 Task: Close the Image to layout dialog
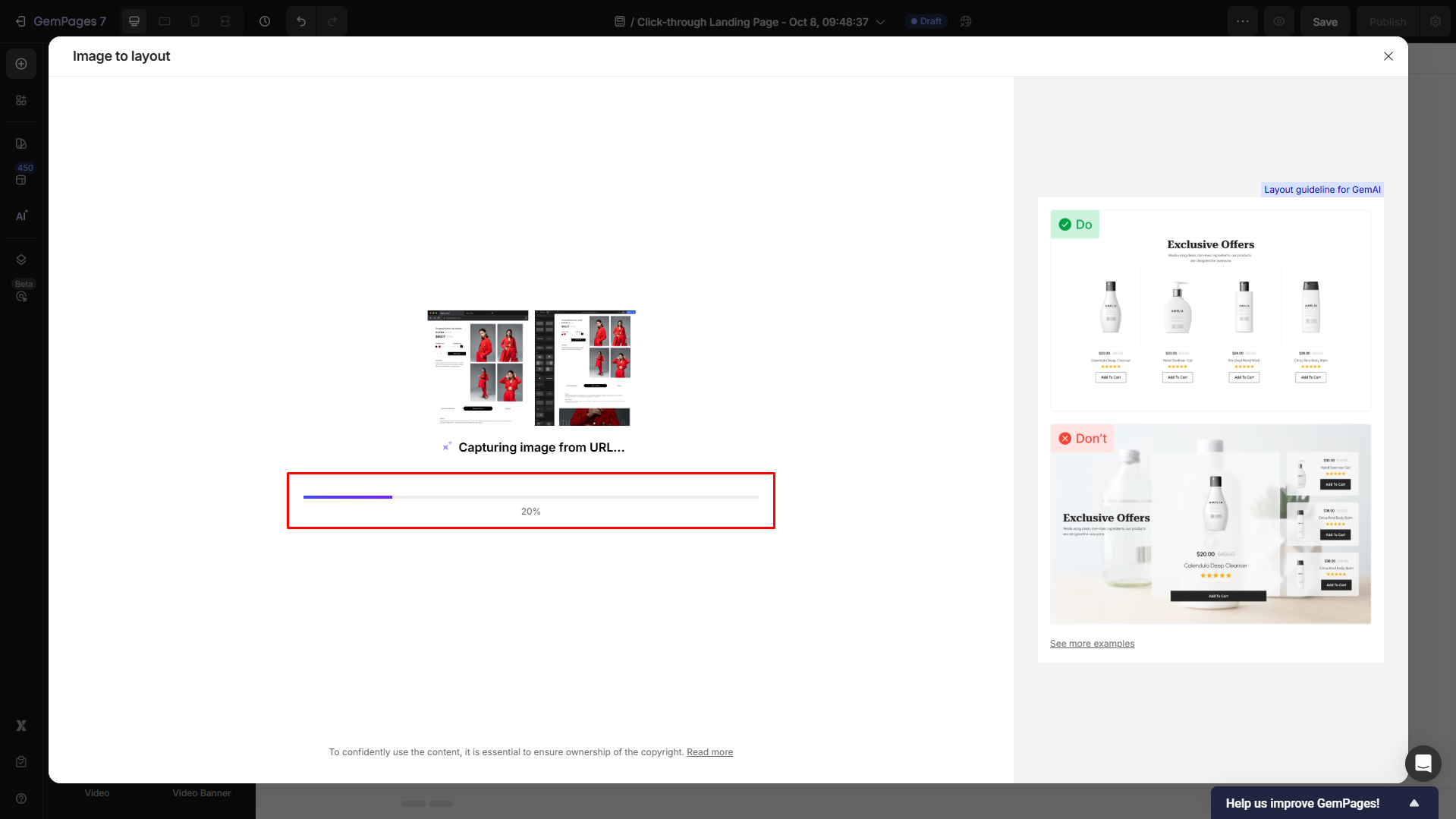[1388, 56]
